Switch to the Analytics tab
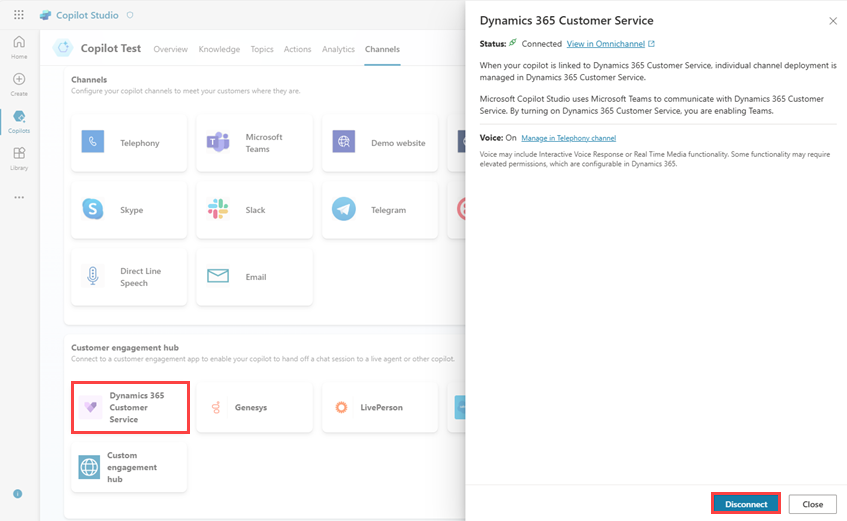 pyautogui.click(x=339, y=49)
